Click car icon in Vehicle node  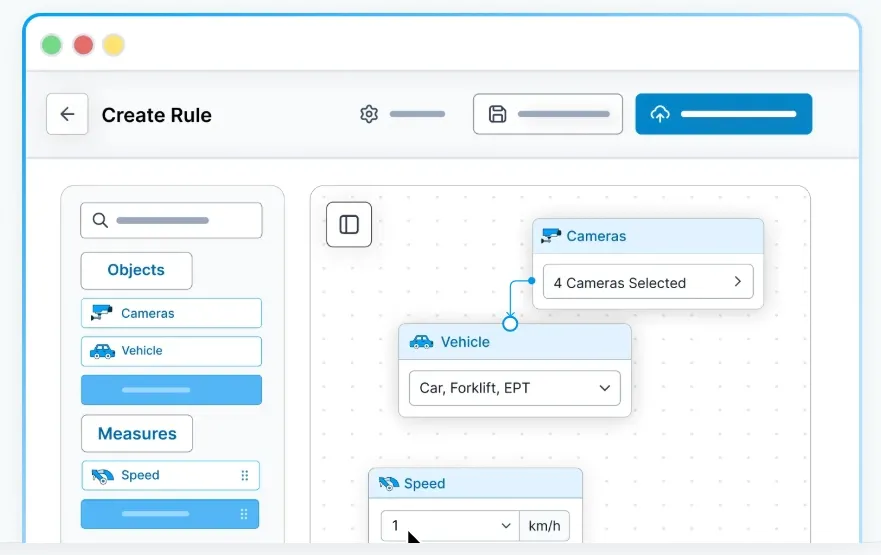(x=421, y=342)
